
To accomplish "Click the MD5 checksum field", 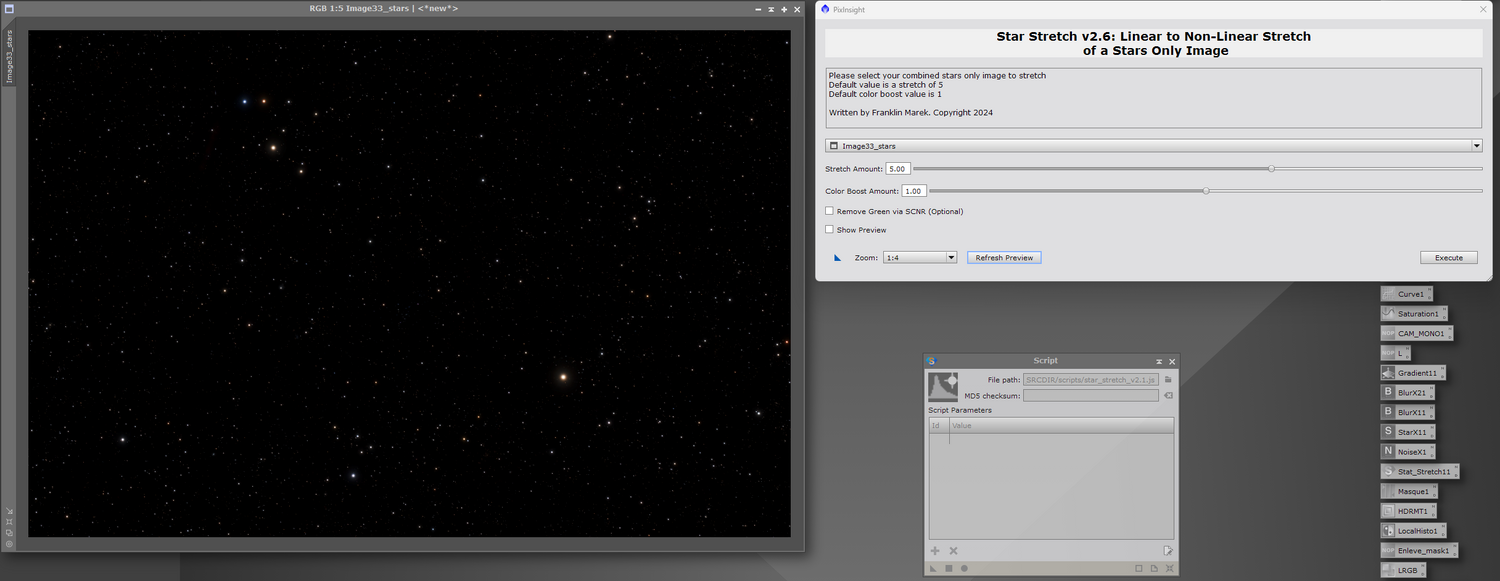I will (x=1091, y=395).
